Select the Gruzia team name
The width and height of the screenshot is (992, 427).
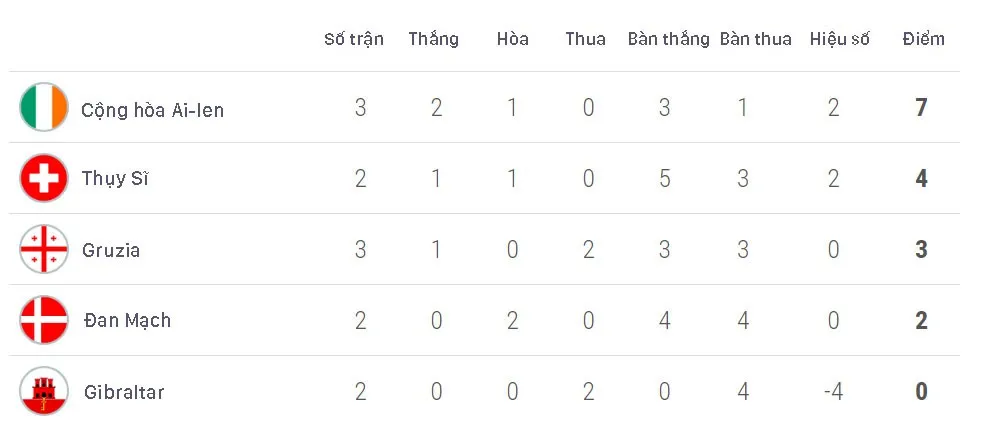[111, 250]
